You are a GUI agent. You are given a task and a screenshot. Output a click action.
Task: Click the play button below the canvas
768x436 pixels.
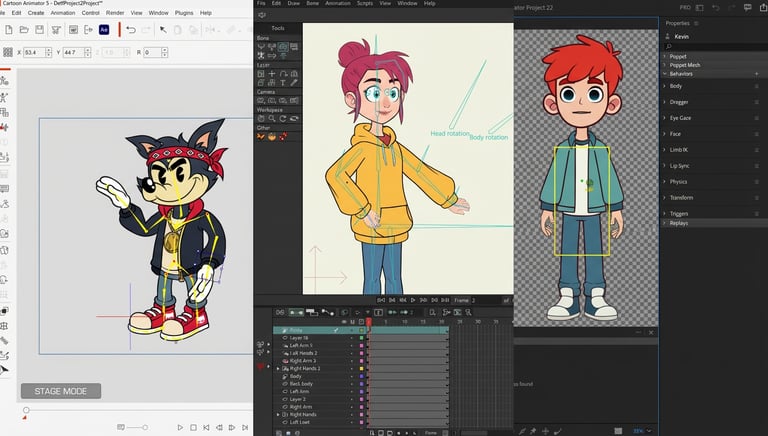click(x=180, y=428)
